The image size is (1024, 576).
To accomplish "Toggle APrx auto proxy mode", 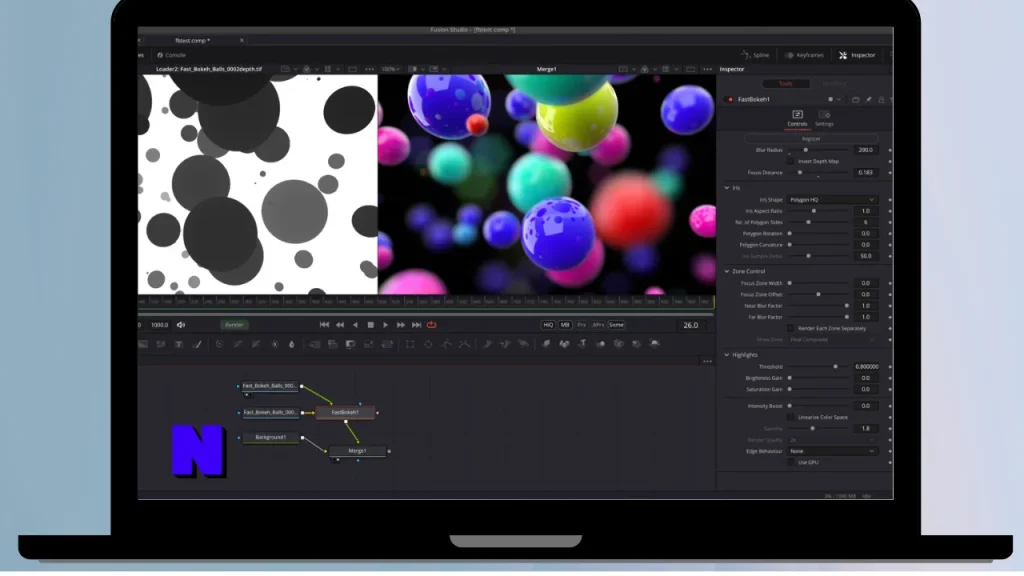I will tap(598, 325).
